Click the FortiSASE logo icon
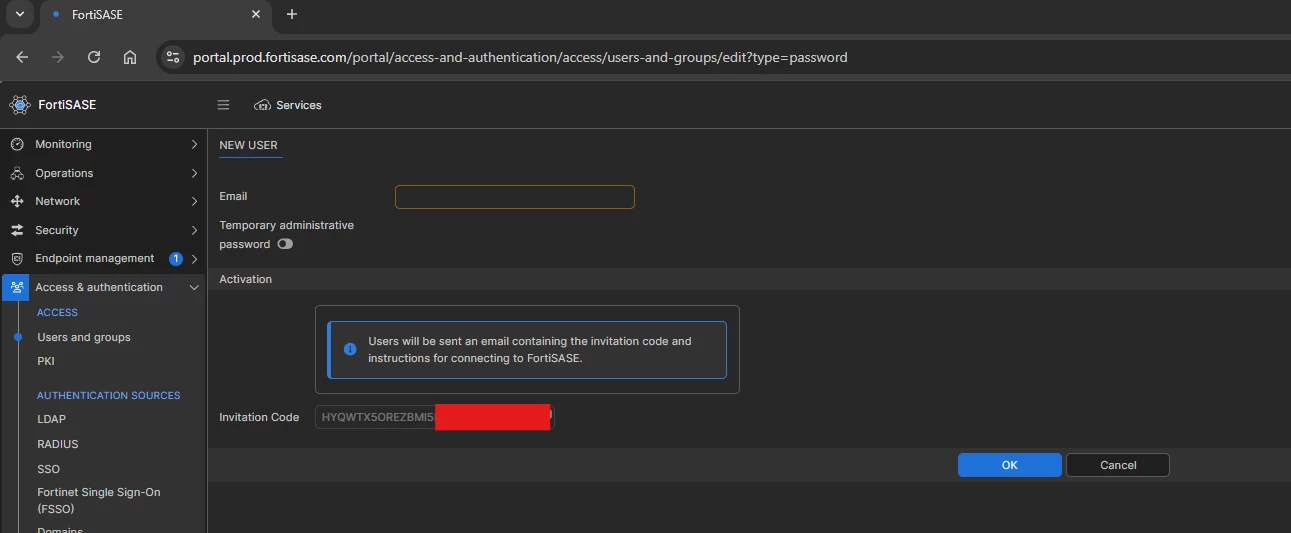The image size is (1291, 533). [19, 105]
